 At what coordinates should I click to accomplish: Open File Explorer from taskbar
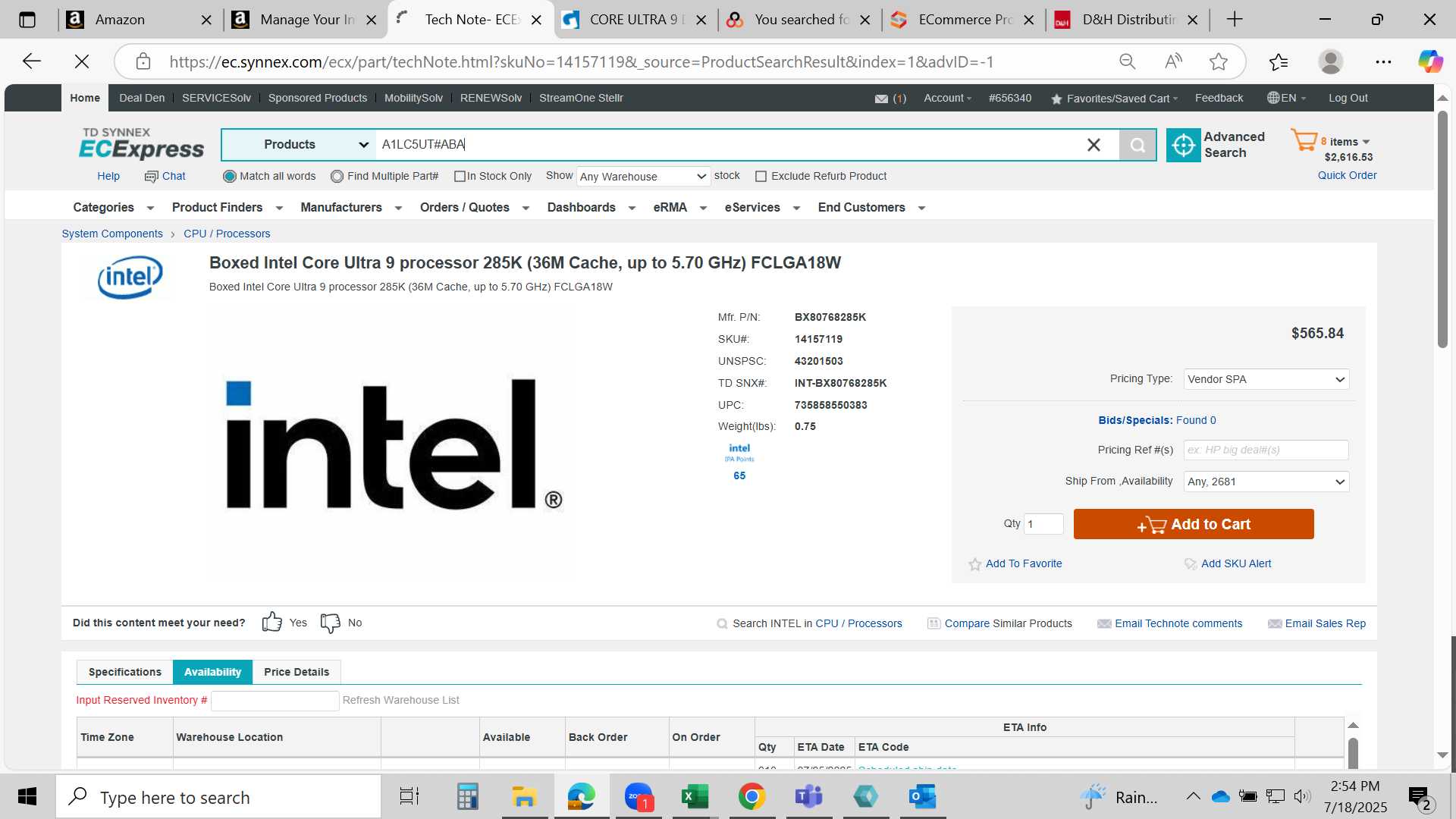point(524,796)
